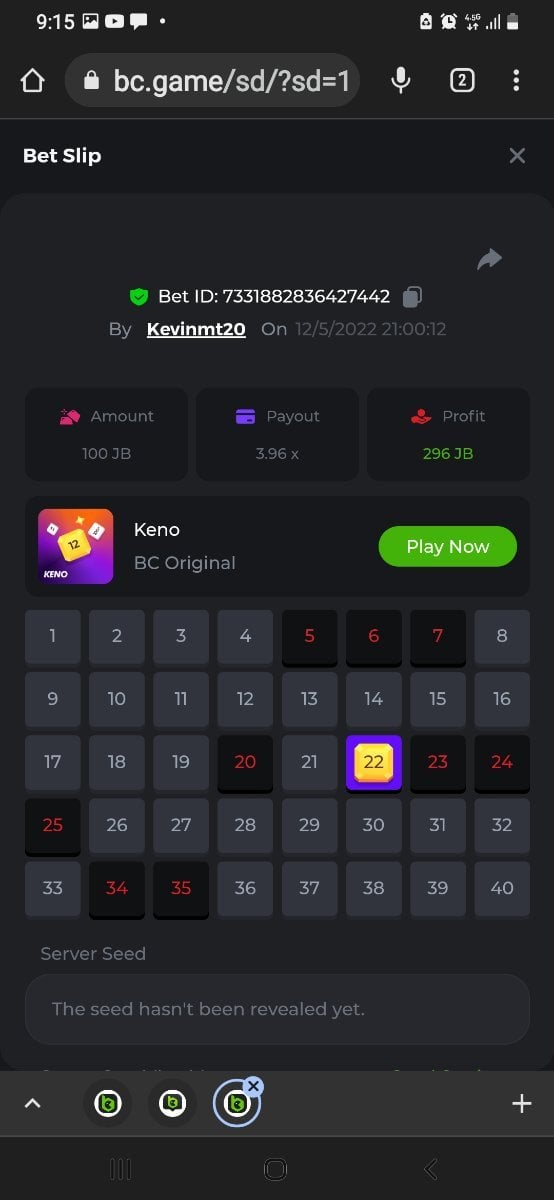Click the Server Seed field
The width and height of the screenshot is (554, 1200).
pyautogui.click(x=277, y=1009)
